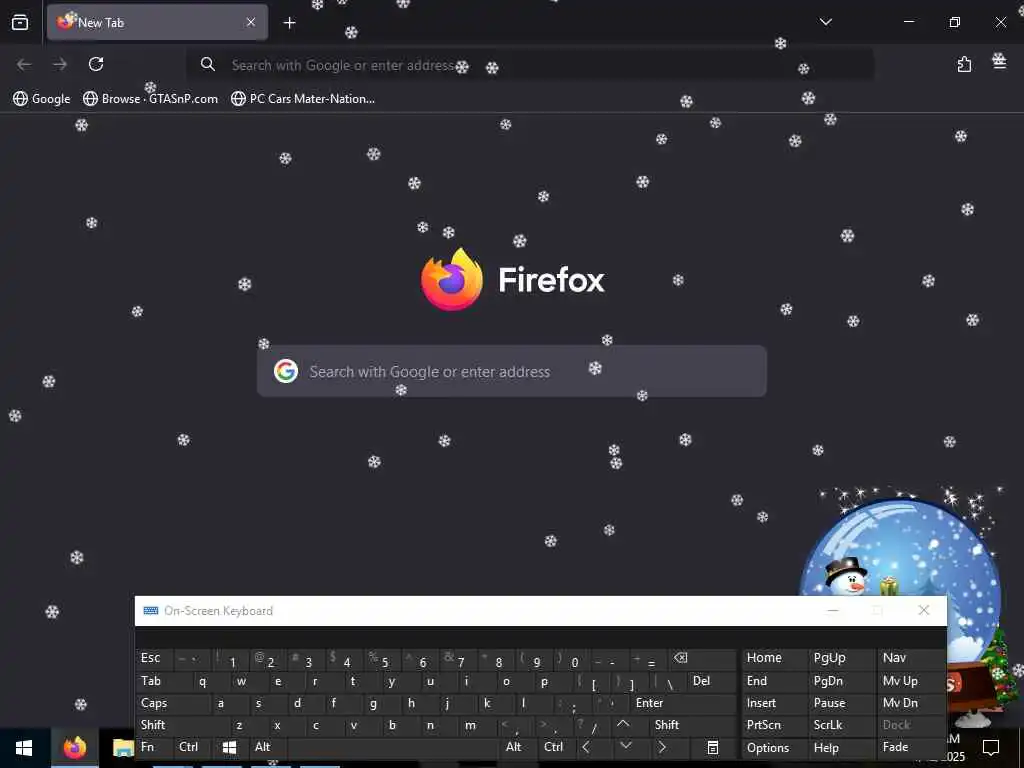The height and width of the screenshot is (768, 1024).
Task: Click the spacebar on On-Screen Keyboard
Action: (392, 747)
